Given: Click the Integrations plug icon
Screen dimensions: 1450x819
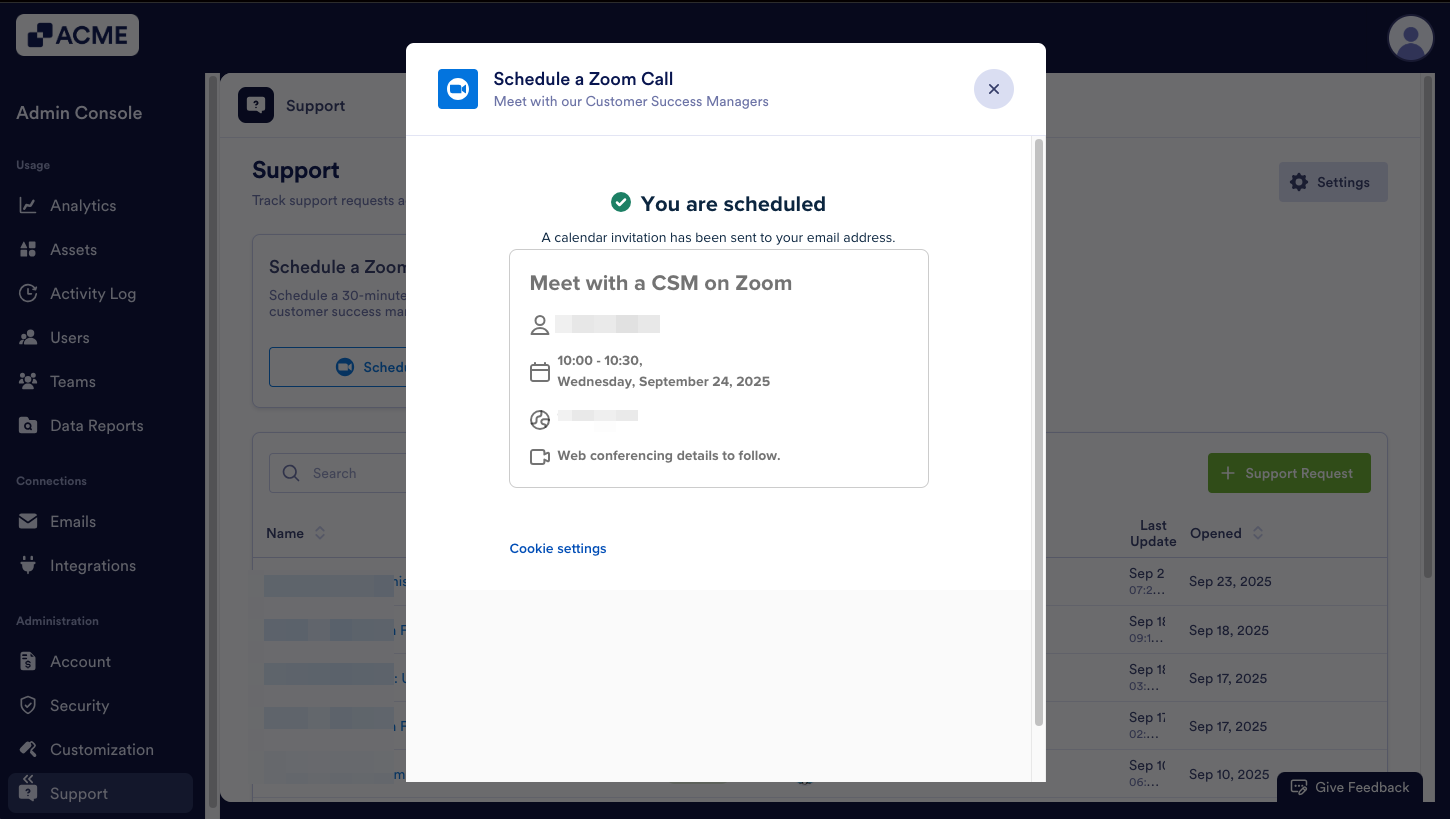Looking at the screenshot, I should click(x=30, y=565).
